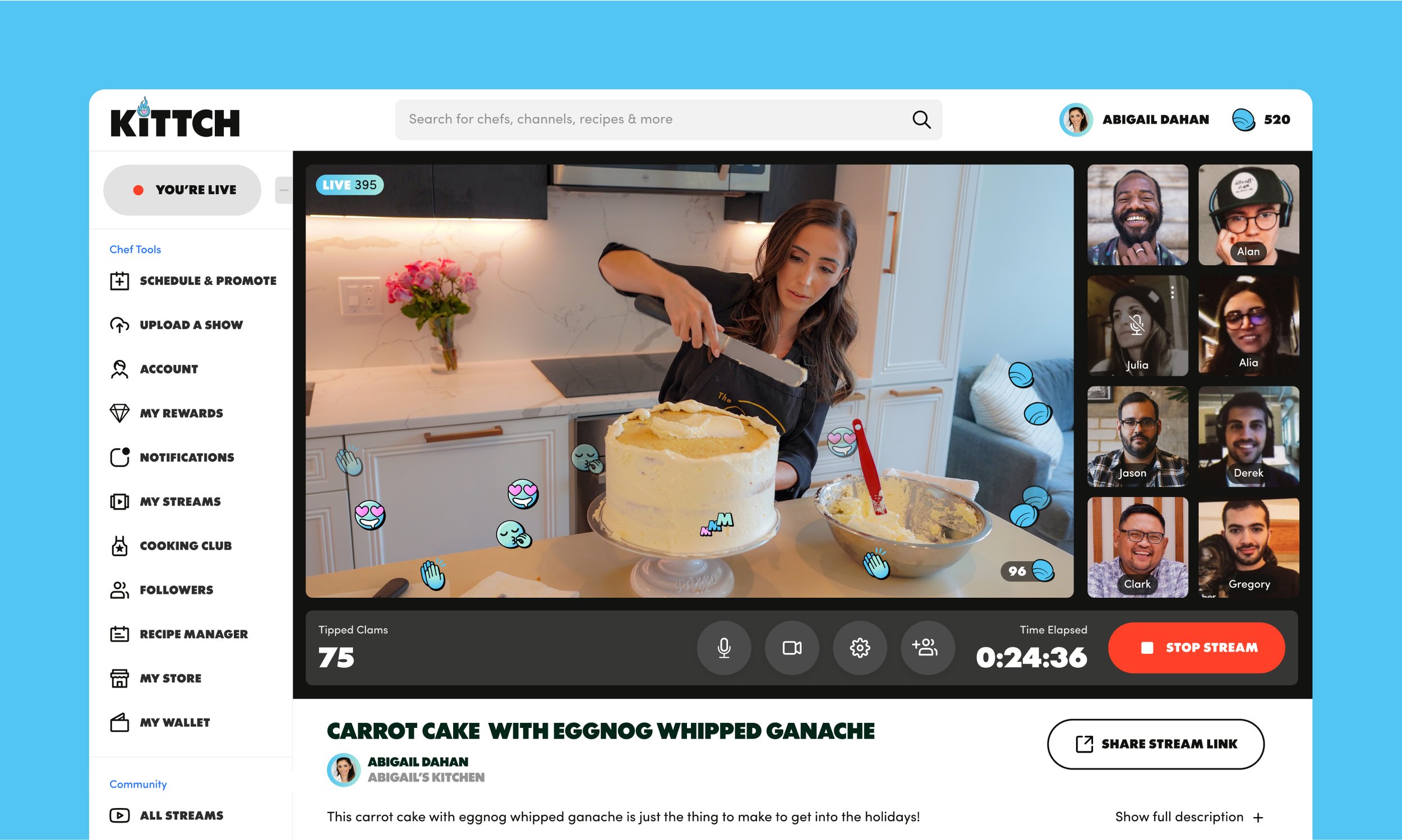1402x840 pixels.
Task: Click the invite participants icon
Action: pyautogui.click(x=927, y=648)
